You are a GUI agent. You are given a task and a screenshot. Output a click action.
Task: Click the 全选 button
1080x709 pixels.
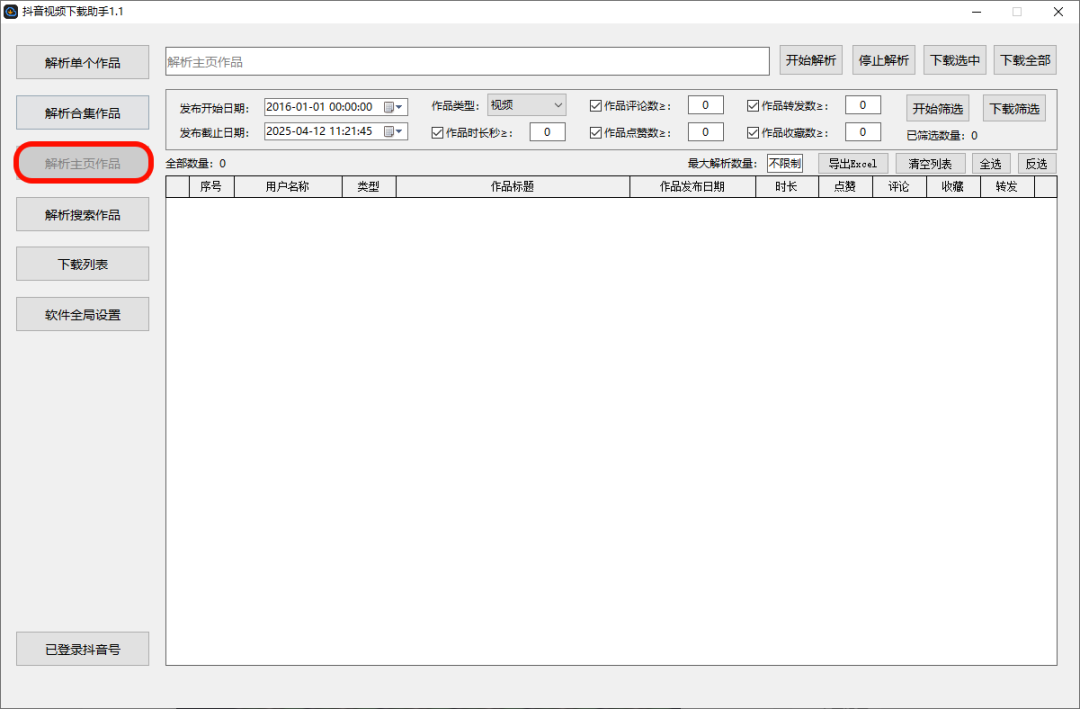(990, 163)
